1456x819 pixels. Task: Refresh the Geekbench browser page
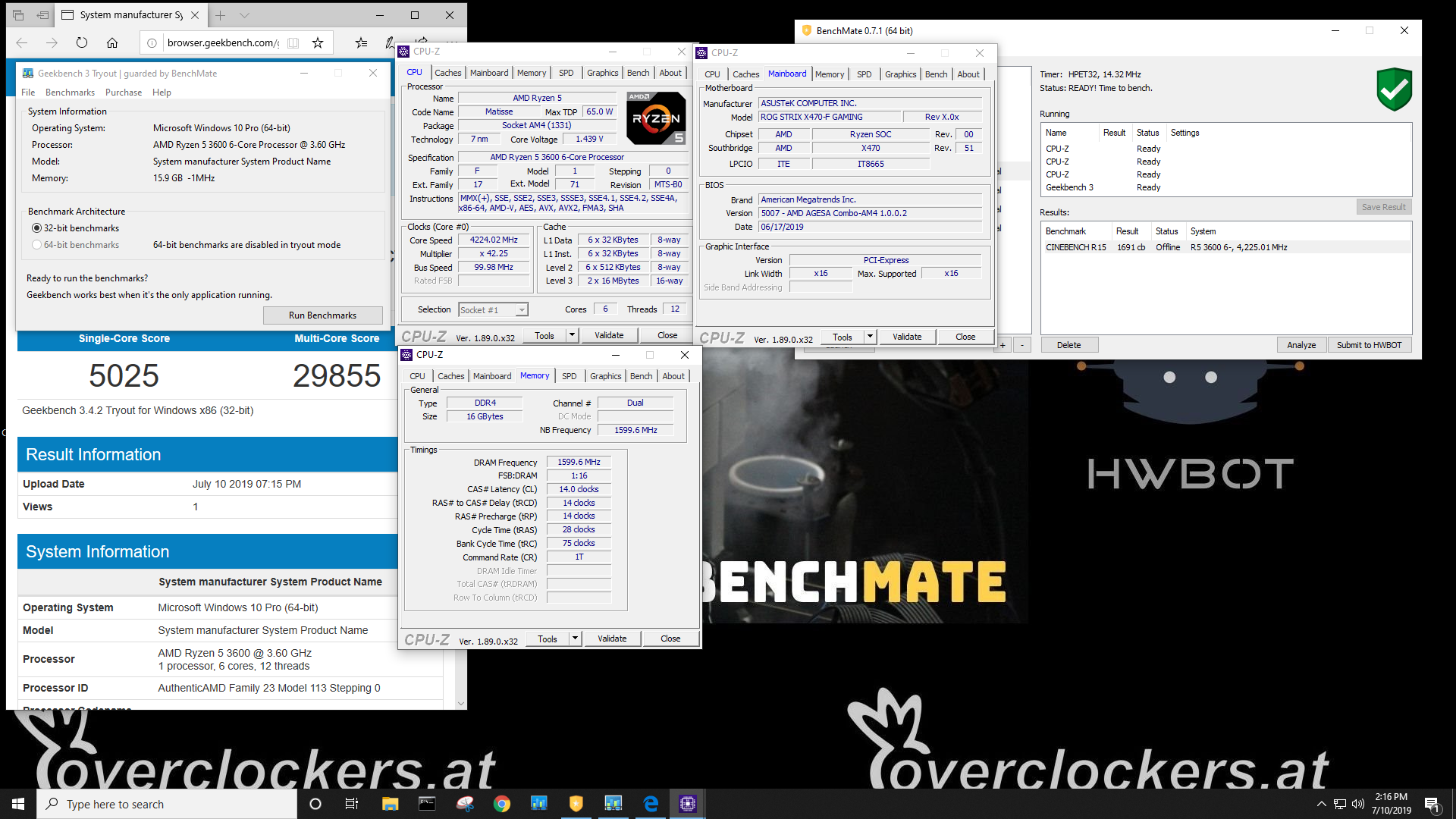[x=82, y=42]
